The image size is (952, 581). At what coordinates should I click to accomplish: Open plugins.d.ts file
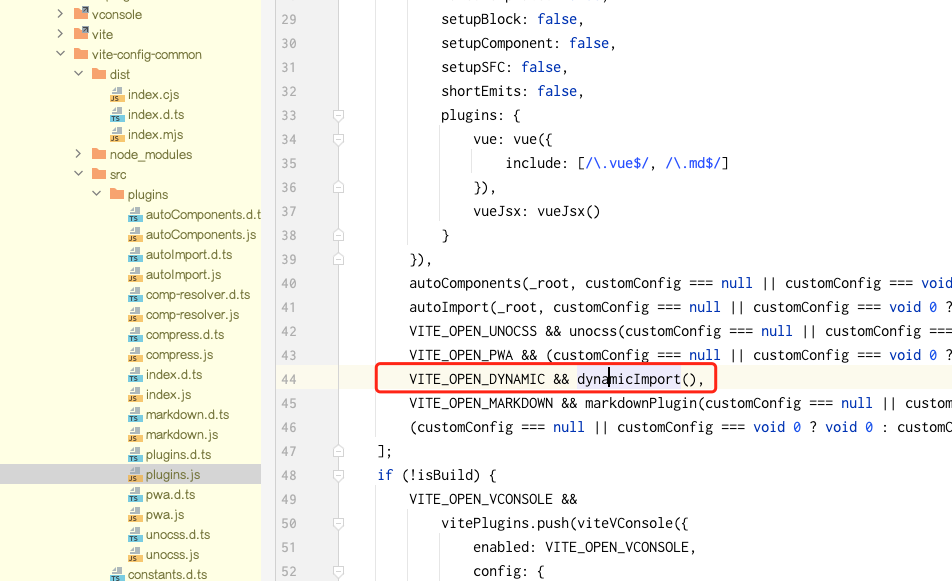pos(178,455)
